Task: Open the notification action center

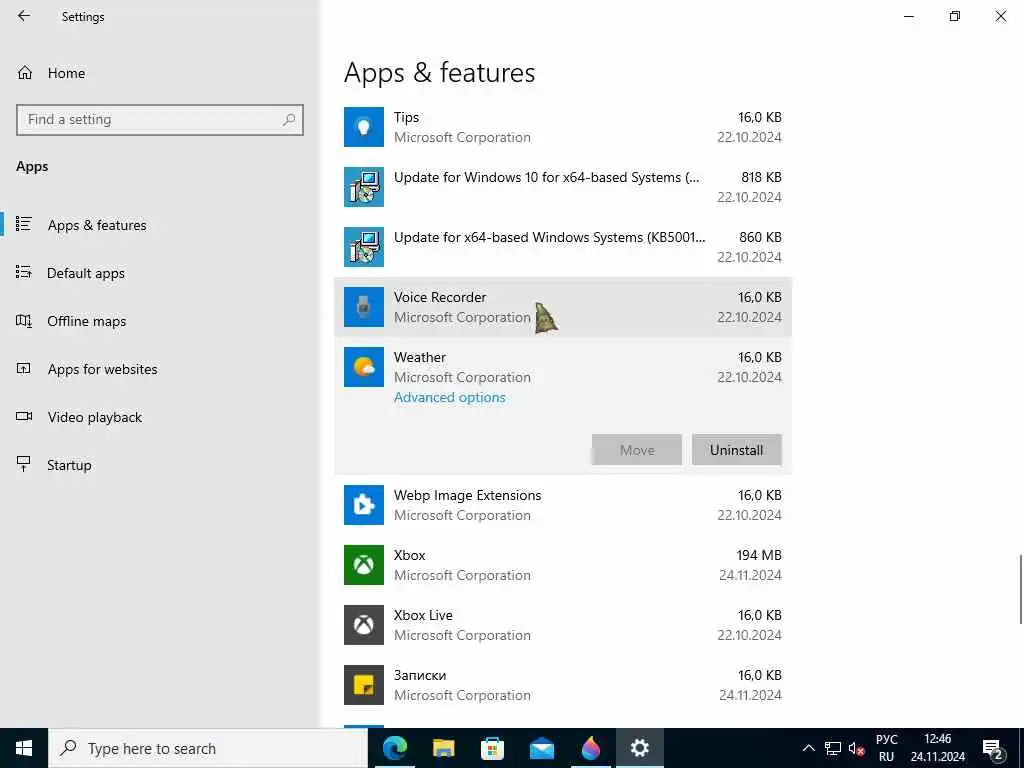Action: 993,749
